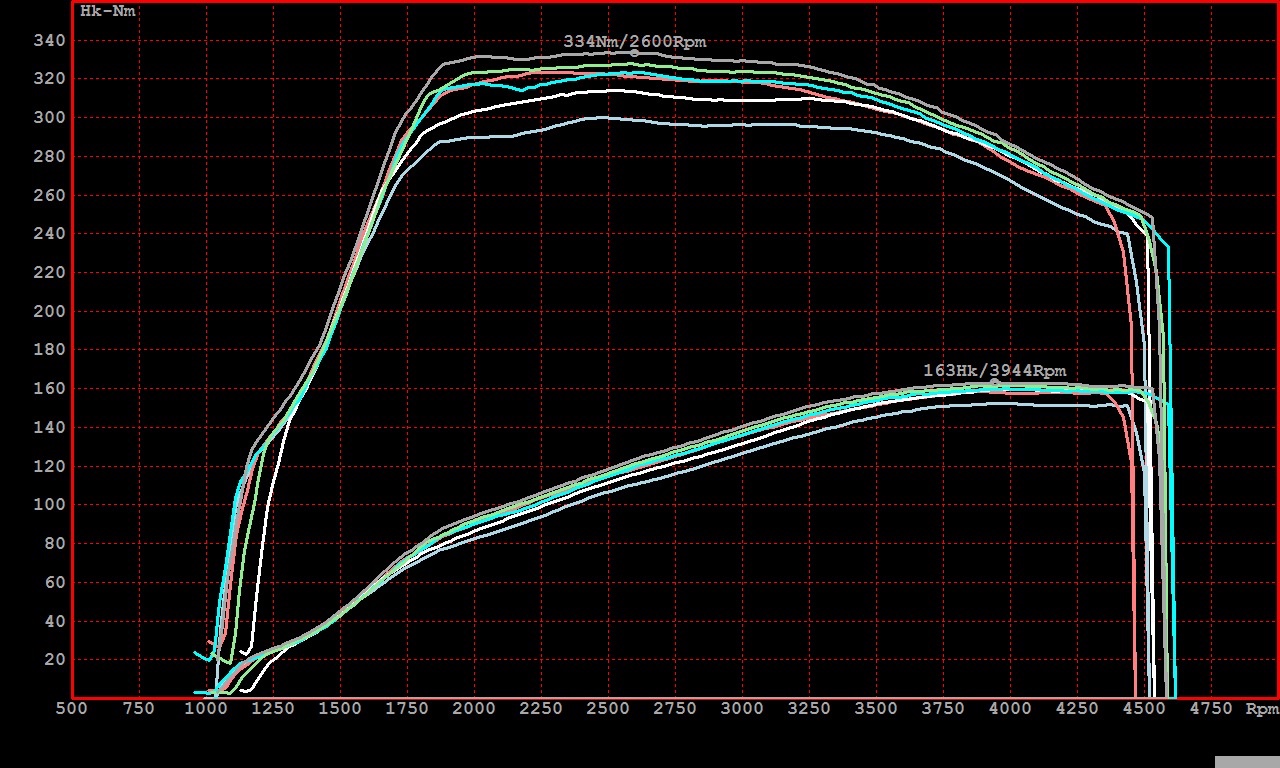The width and height of the screenshot is (1280, 768).
Task: Click the Rpm axis unit label
Action: click(x=1261, y=709)
